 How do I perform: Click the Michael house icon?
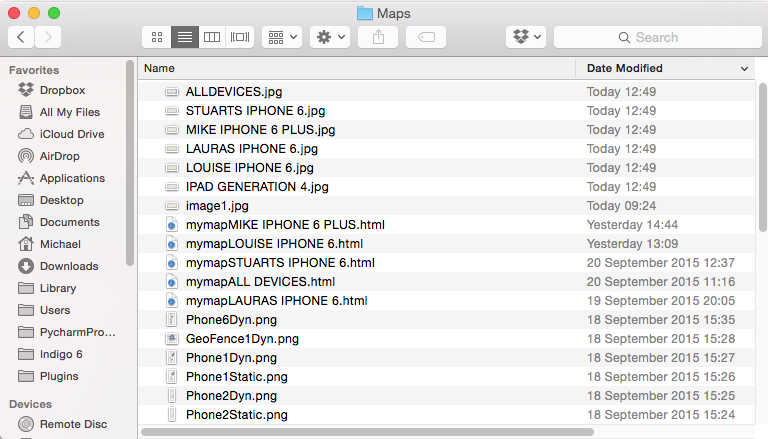(26, 244)
